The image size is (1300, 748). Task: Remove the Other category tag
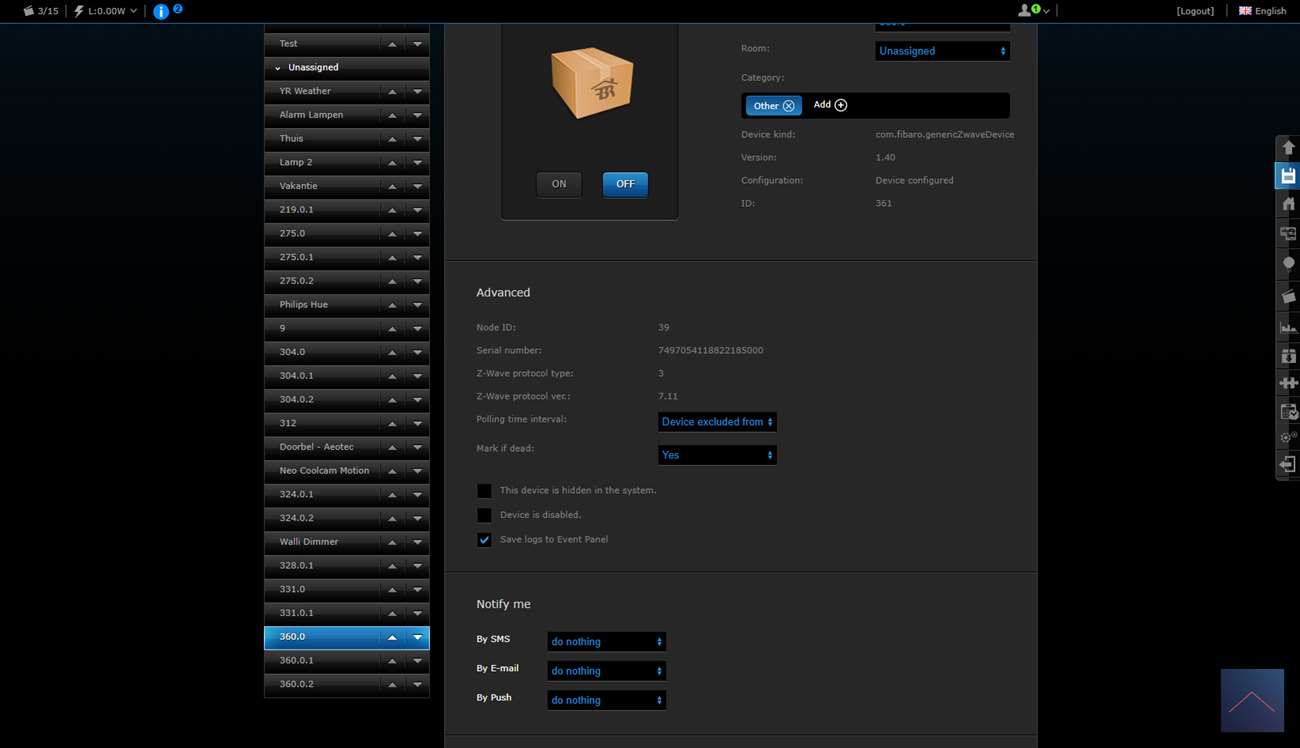pos(789,106)
